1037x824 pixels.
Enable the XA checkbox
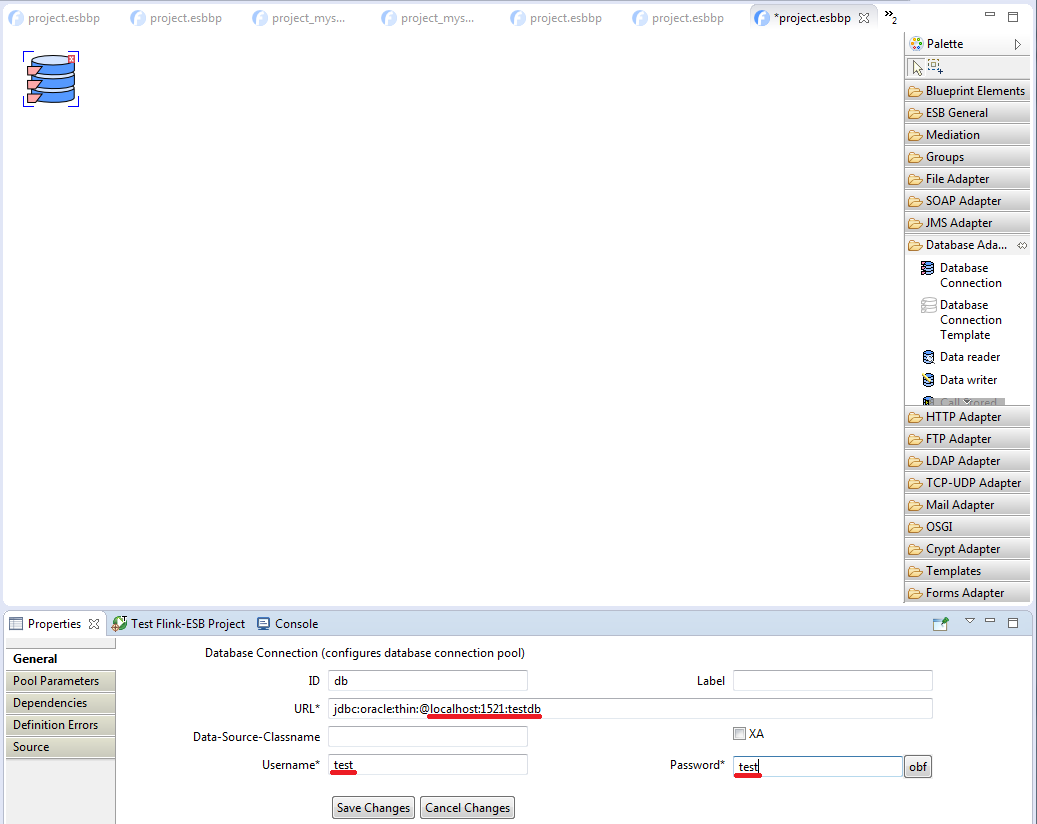(x=740, y=733)
